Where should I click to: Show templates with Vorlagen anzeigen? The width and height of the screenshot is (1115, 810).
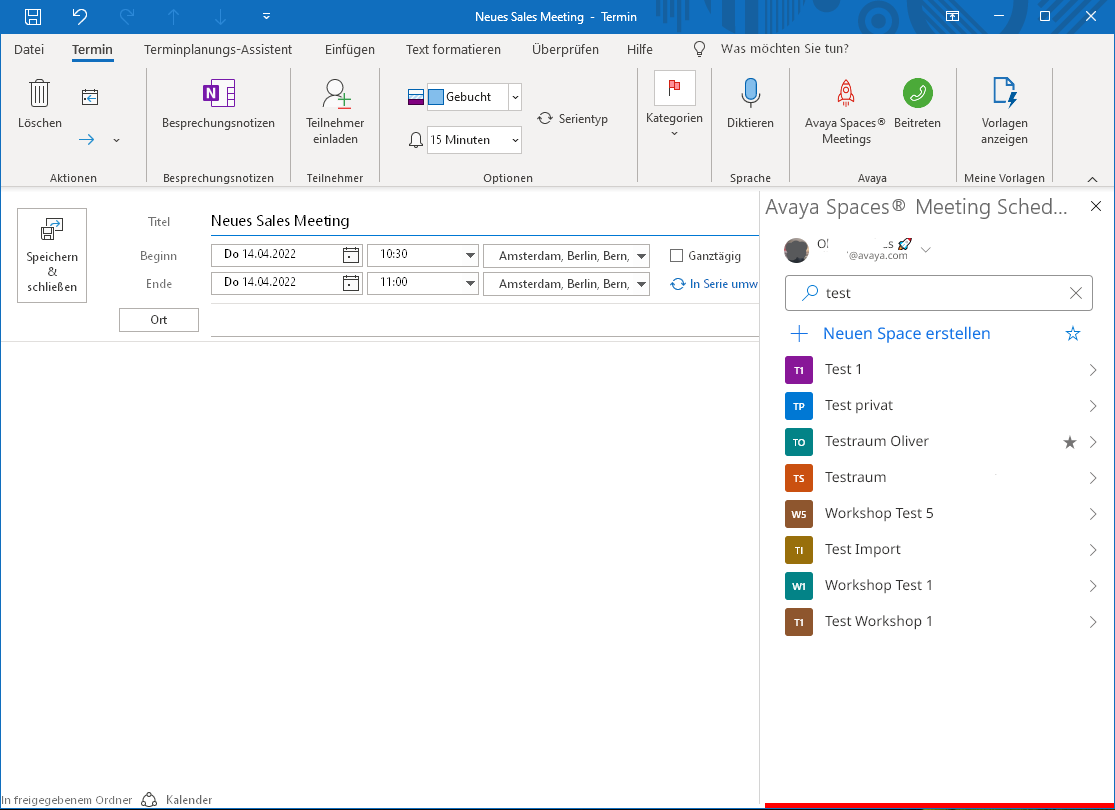[1004, 110]
